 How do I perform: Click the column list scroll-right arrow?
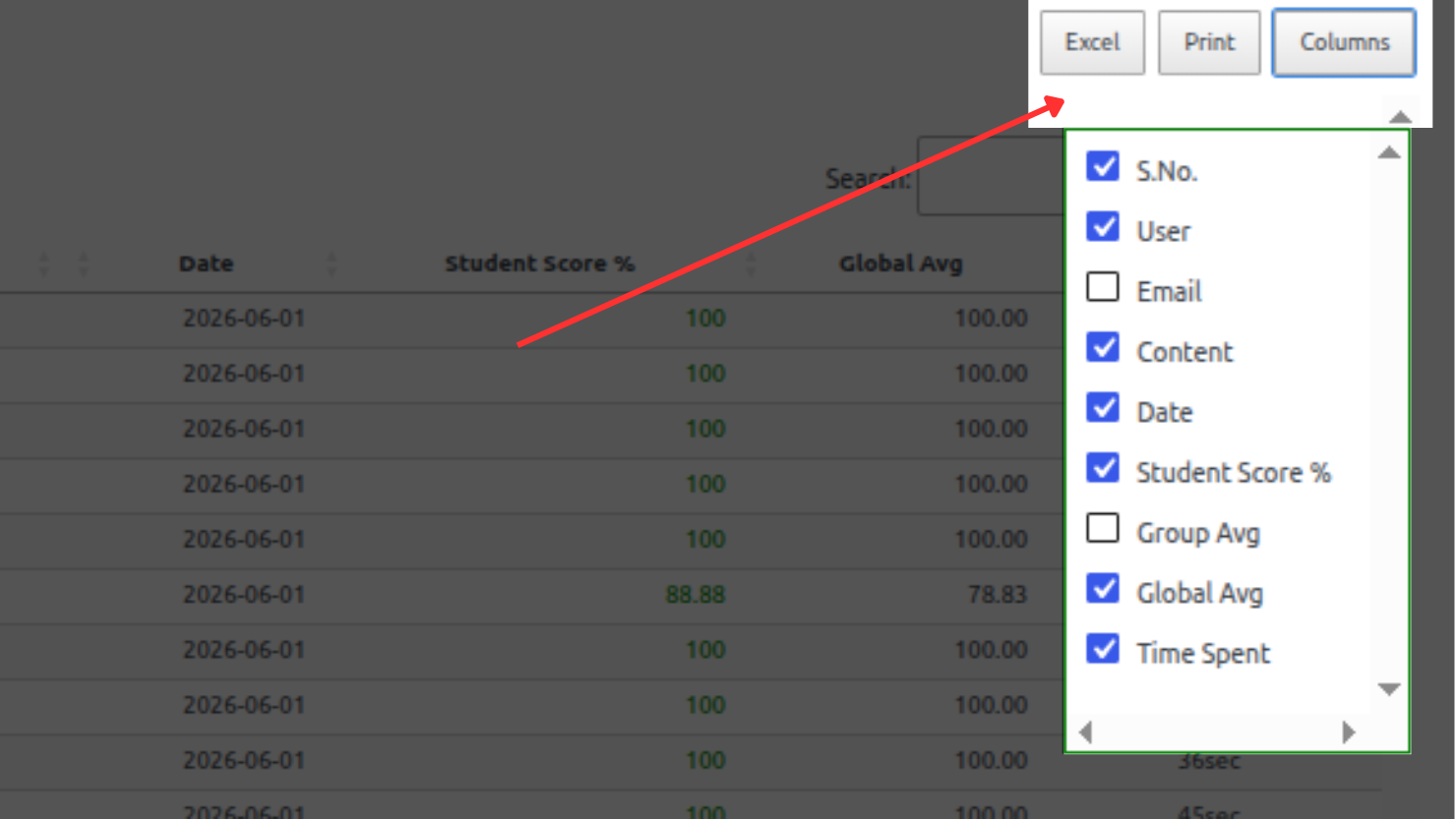[1349, 732]
